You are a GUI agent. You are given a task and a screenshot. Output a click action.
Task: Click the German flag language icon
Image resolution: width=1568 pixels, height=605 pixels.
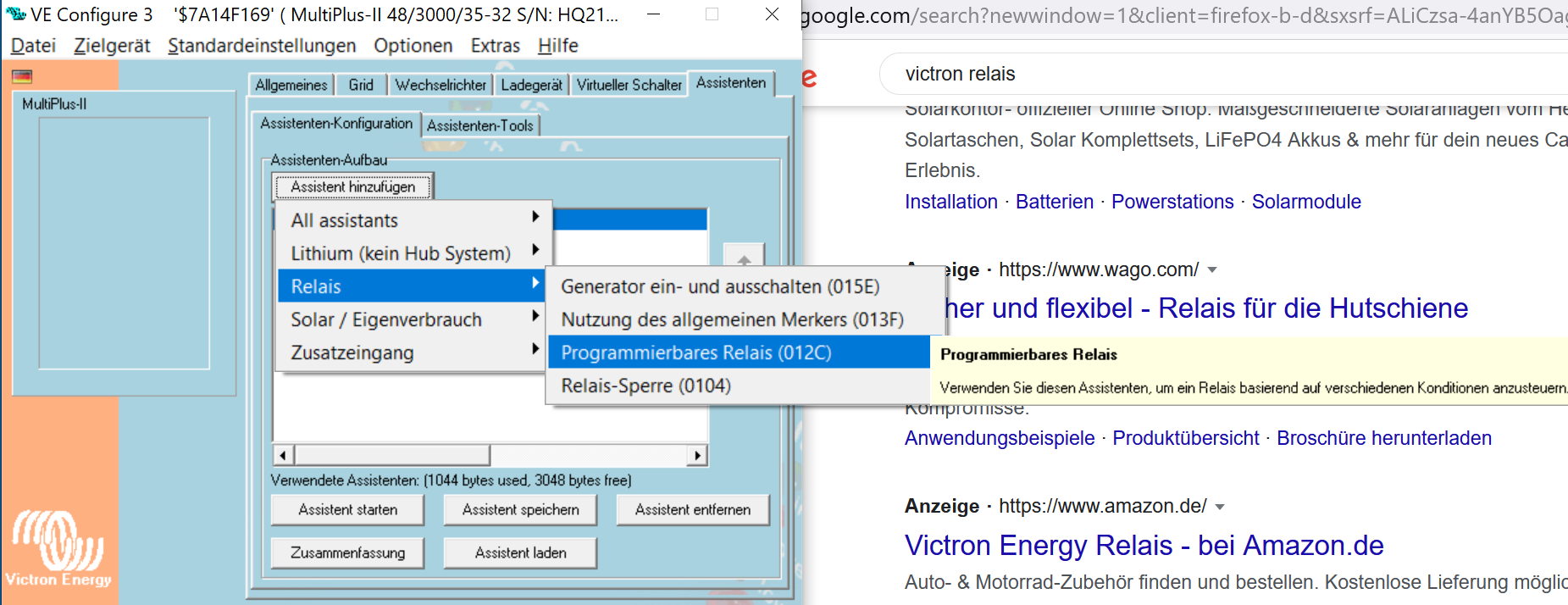(22, 76)
